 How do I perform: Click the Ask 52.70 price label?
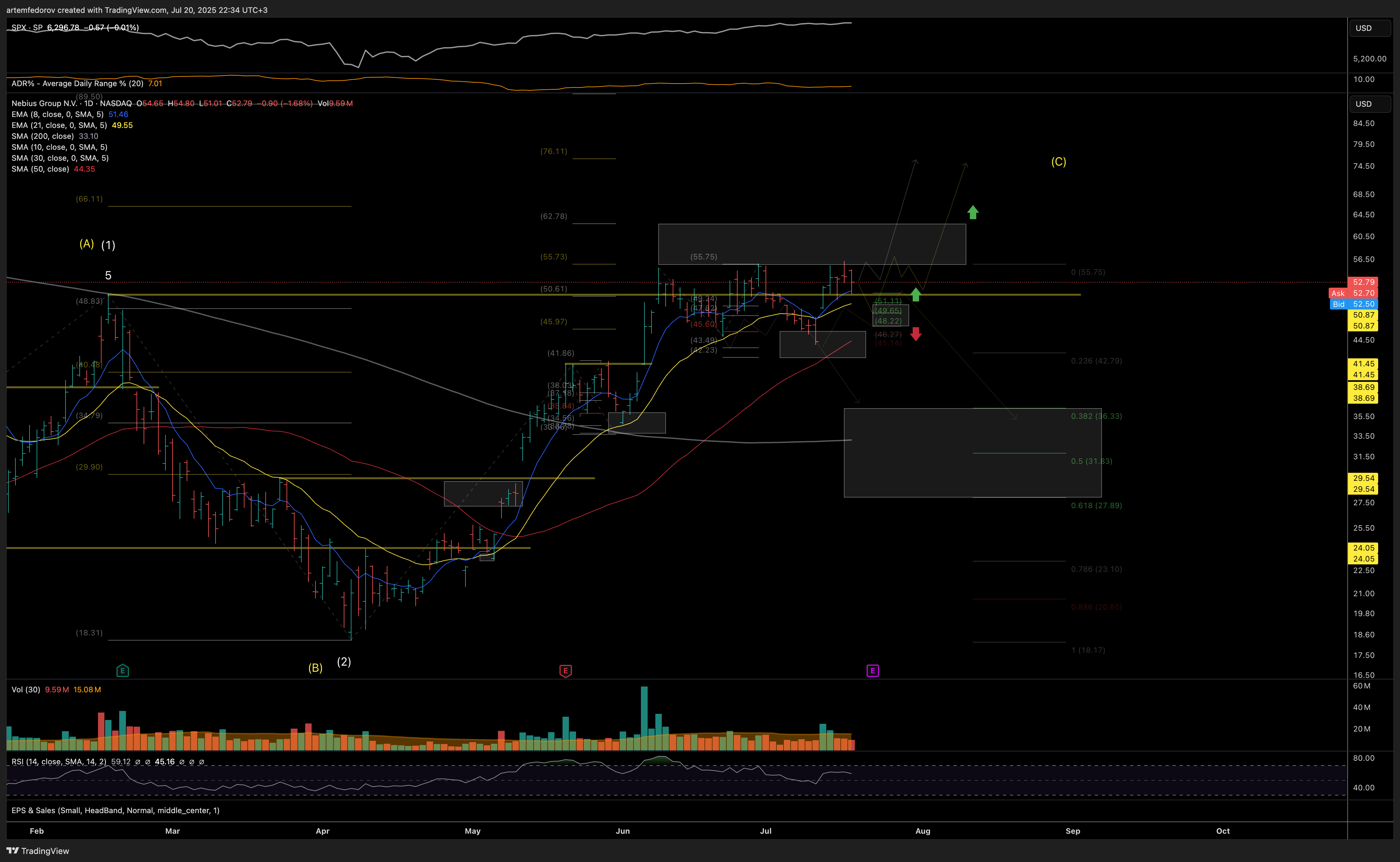[1354, 293]
